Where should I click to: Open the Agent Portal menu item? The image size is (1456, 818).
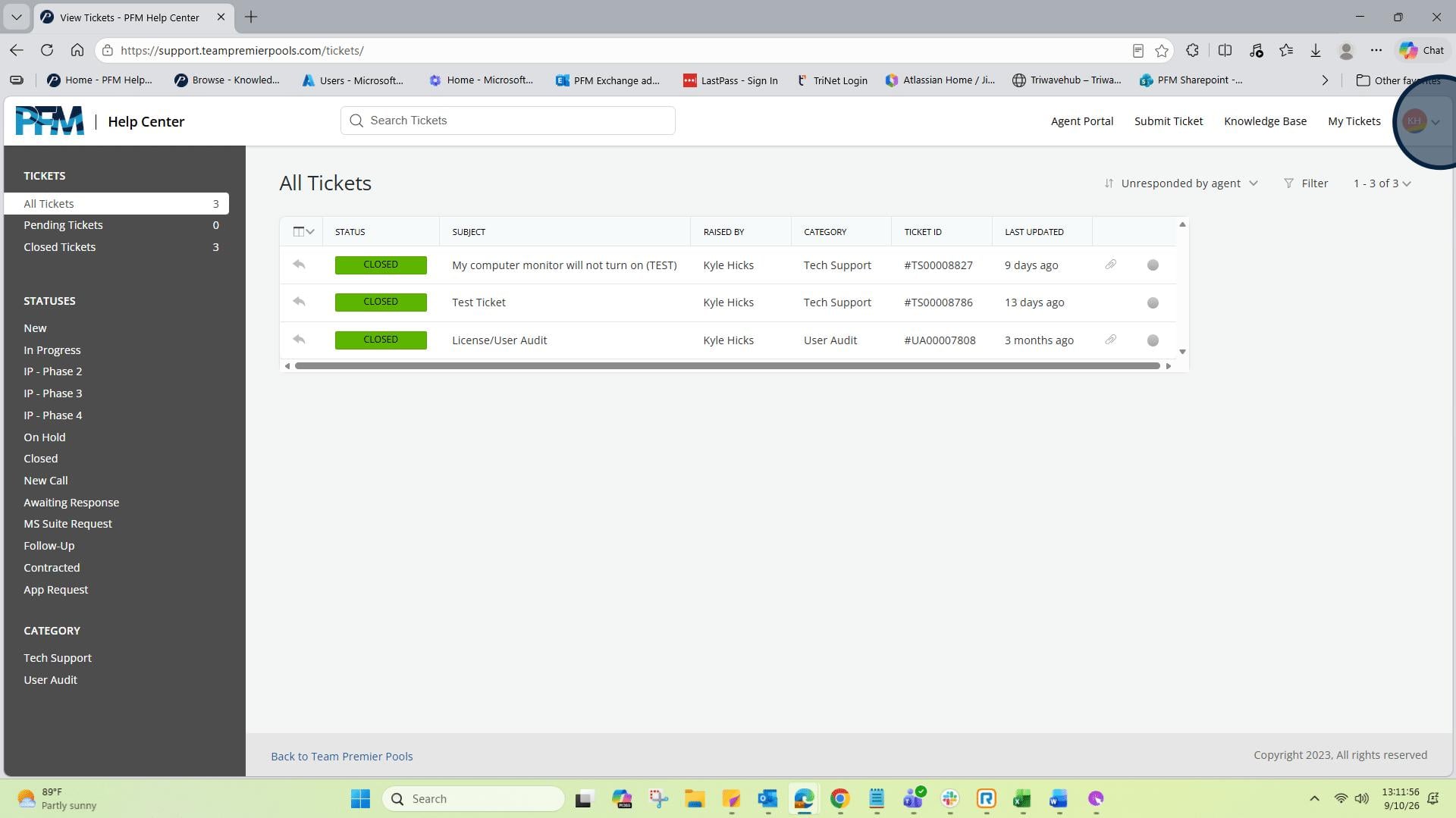click(1081, 121)
